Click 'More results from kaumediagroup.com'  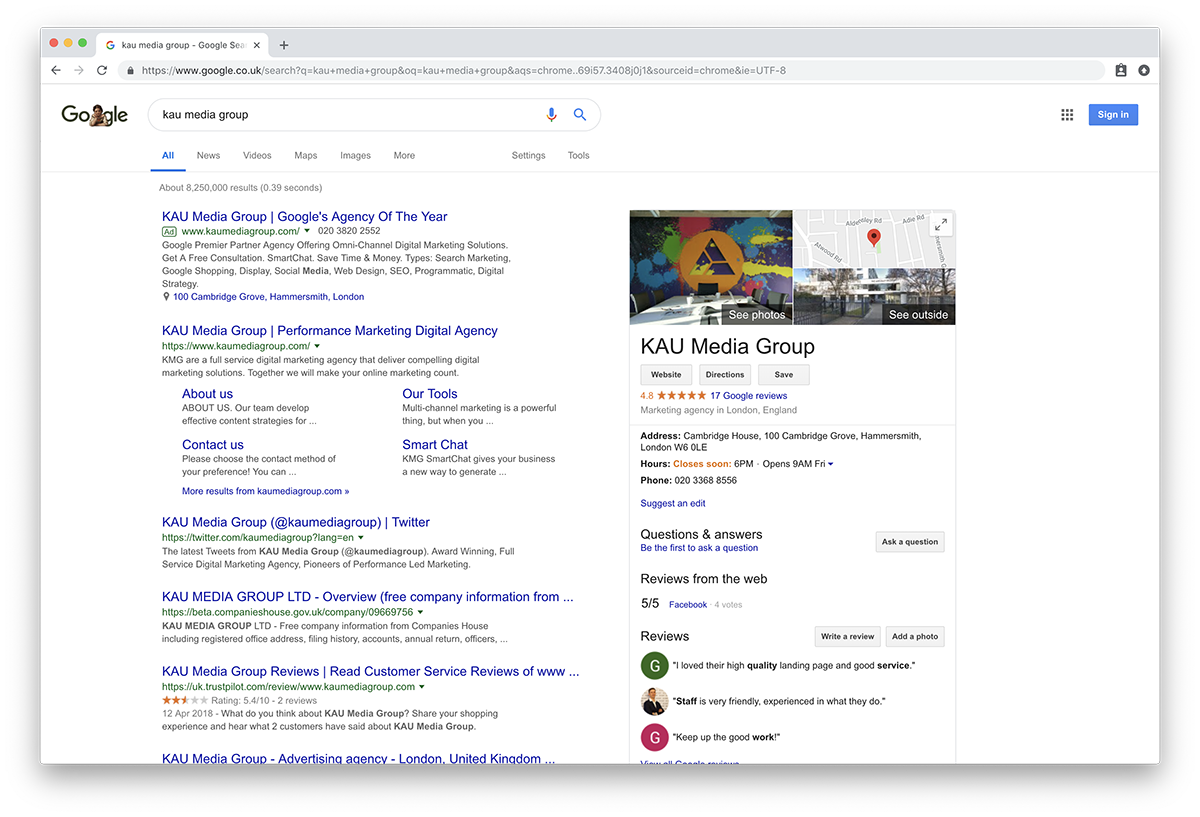click(x=266, y=492)
